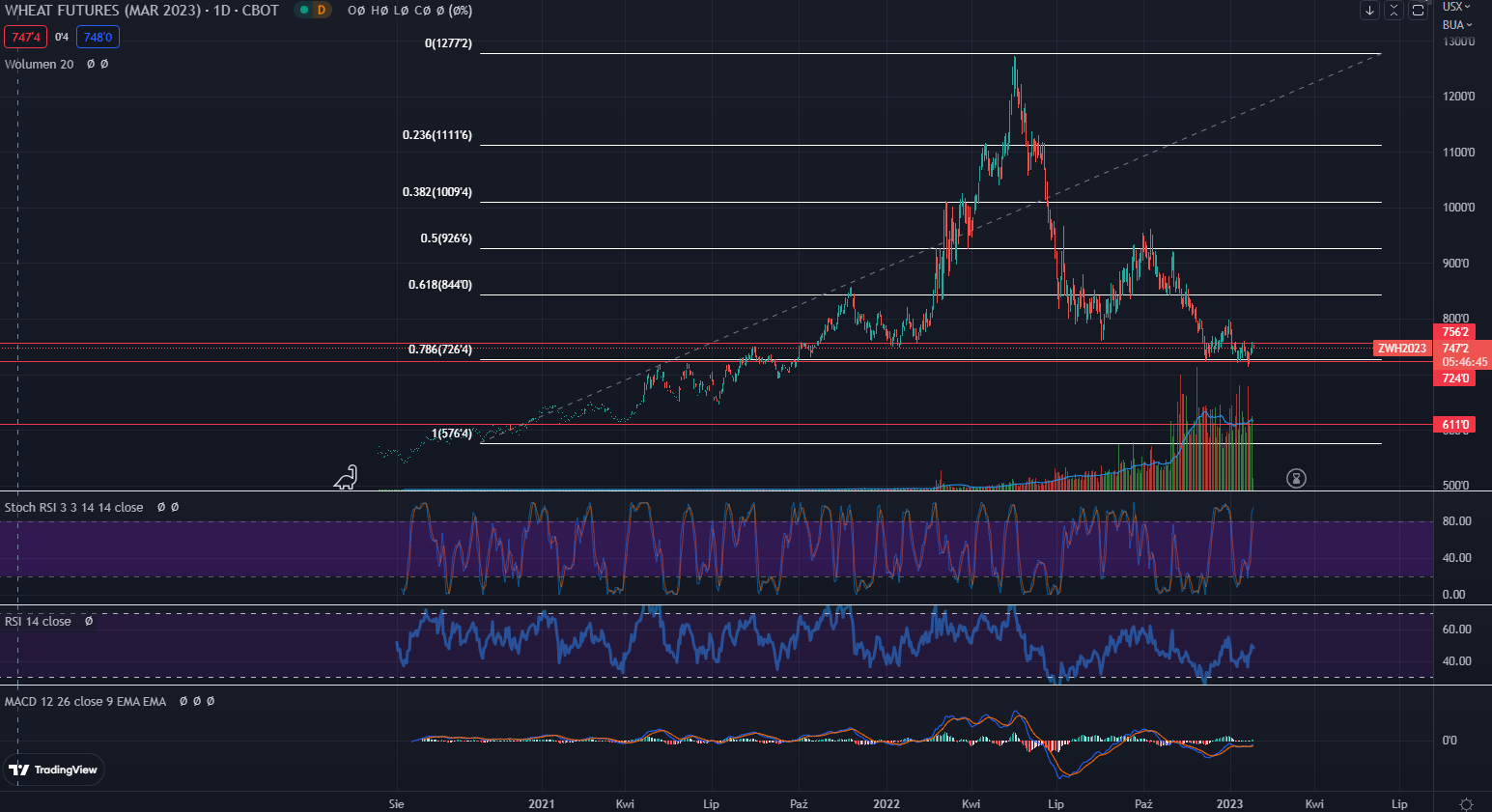Select the MACD 12 26 indicator legend
The height and width of the screenshot is (812, 1492).
(85, 702)
